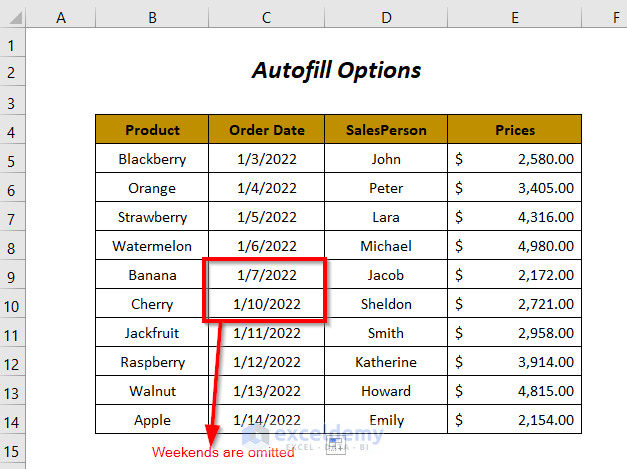The width and height of the screenshot is (627, 469).
Task: Click the Sheldon salesperson cell
Action: click(x=385, y=304)
